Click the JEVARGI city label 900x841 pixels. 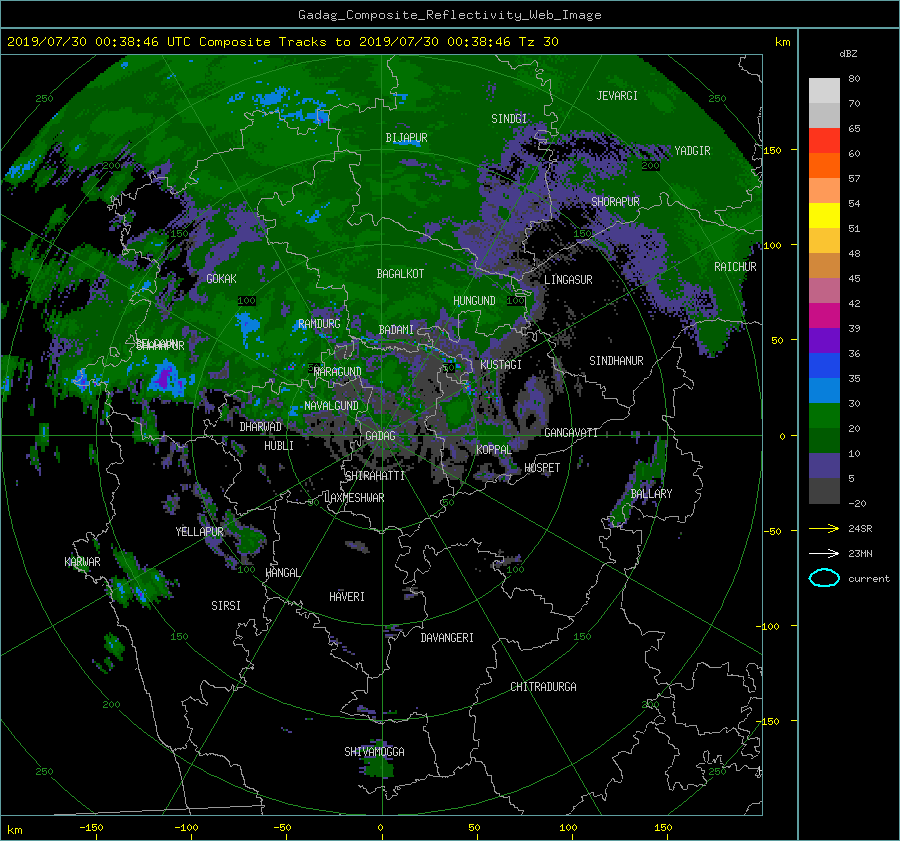point(617,96)
